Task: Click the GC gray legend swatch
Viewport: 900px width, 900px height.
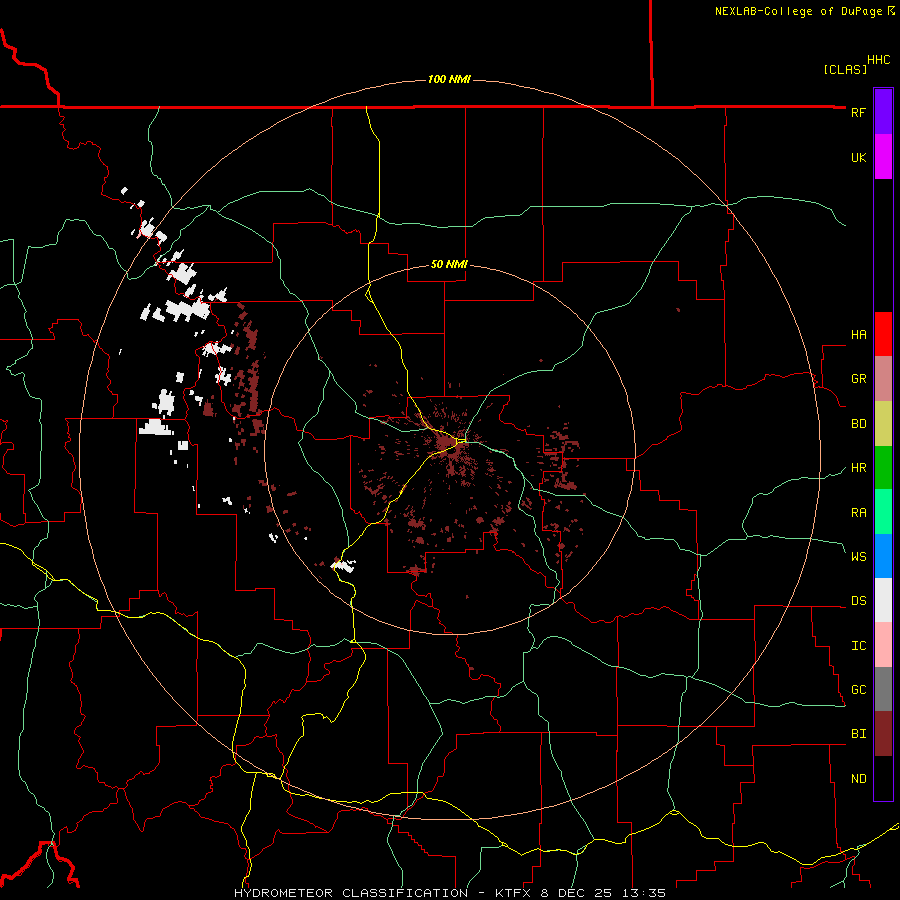Action: tap(883, 689)
